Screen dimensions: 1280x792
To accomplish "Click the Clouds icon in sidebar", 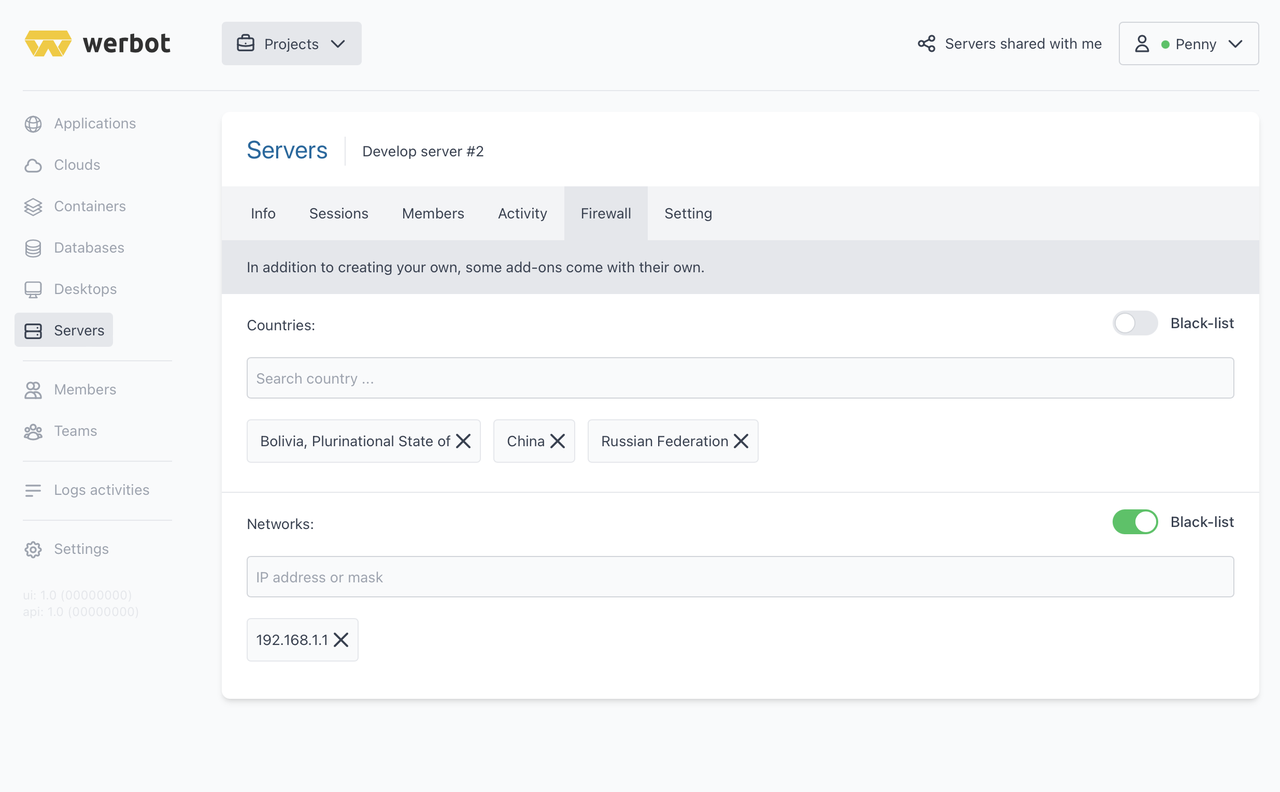I will 33,165.
